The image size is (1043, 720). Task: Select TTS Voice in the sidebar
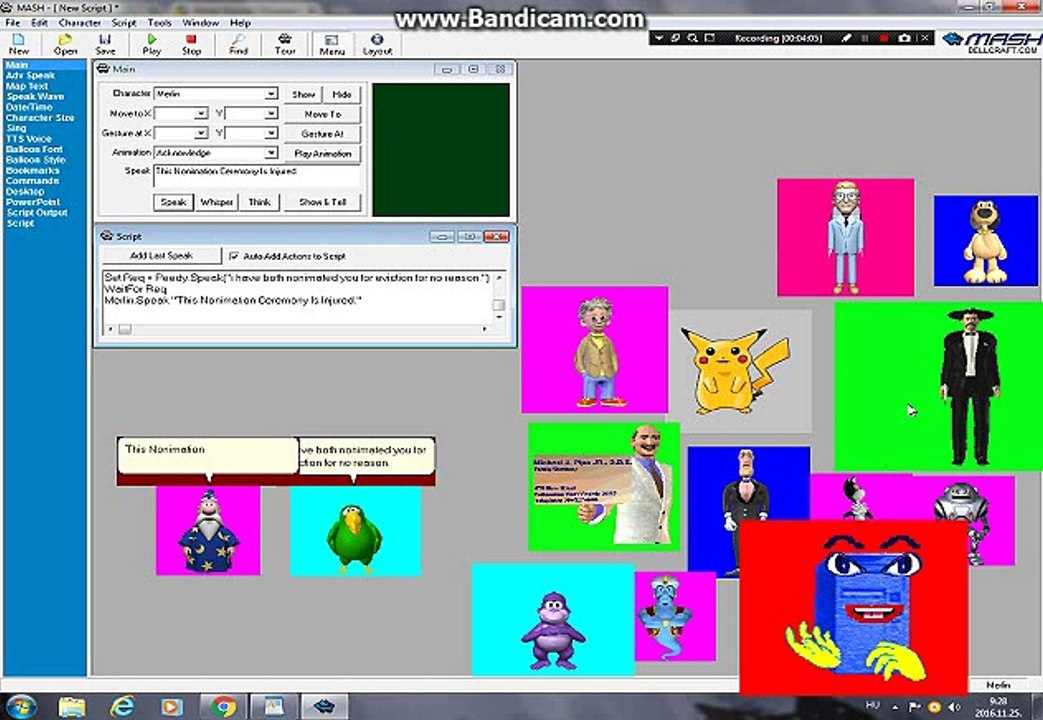29,138
